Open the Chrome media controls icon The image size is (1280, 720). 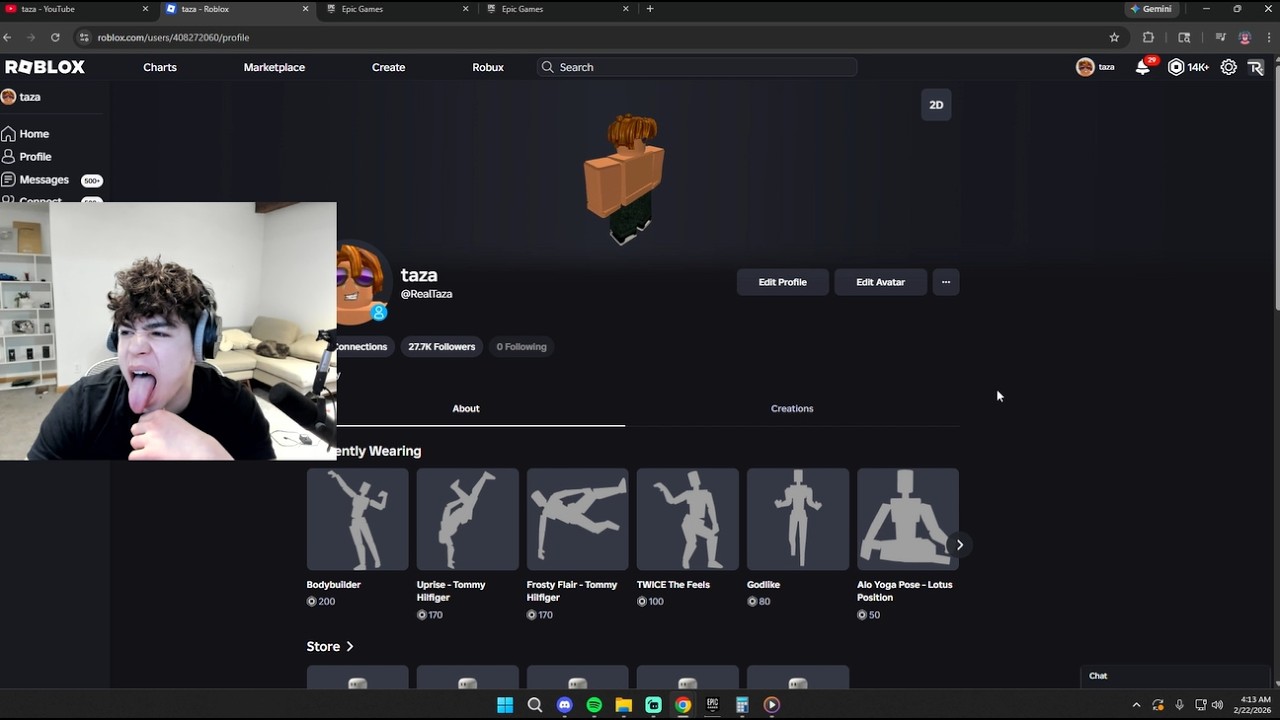click(1220, 37)
